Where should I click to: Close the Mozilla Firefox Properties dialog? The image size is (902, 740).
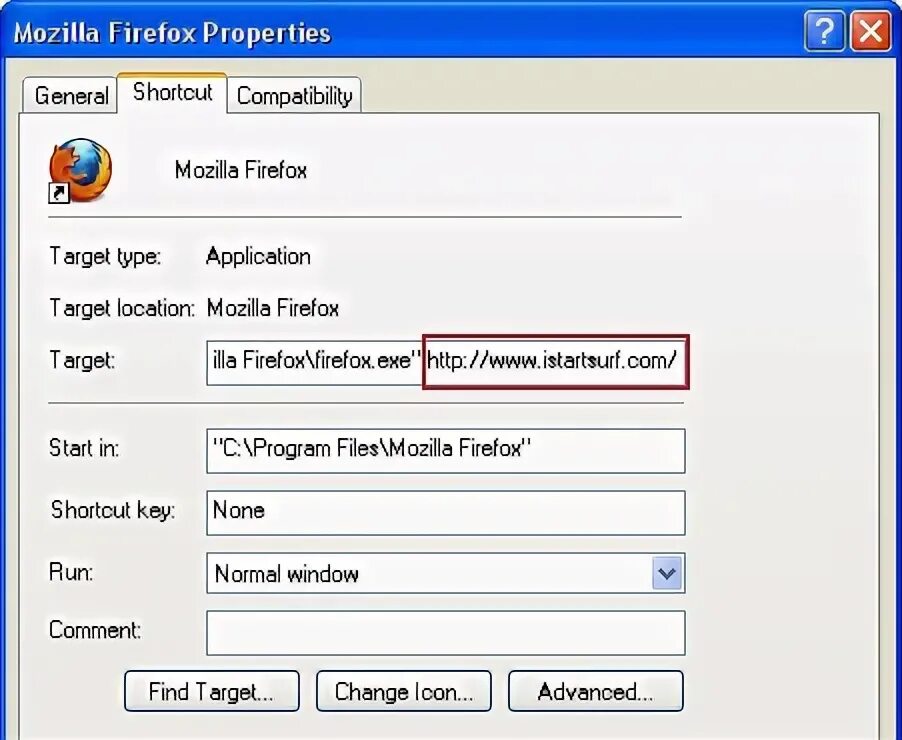point(871,32)
